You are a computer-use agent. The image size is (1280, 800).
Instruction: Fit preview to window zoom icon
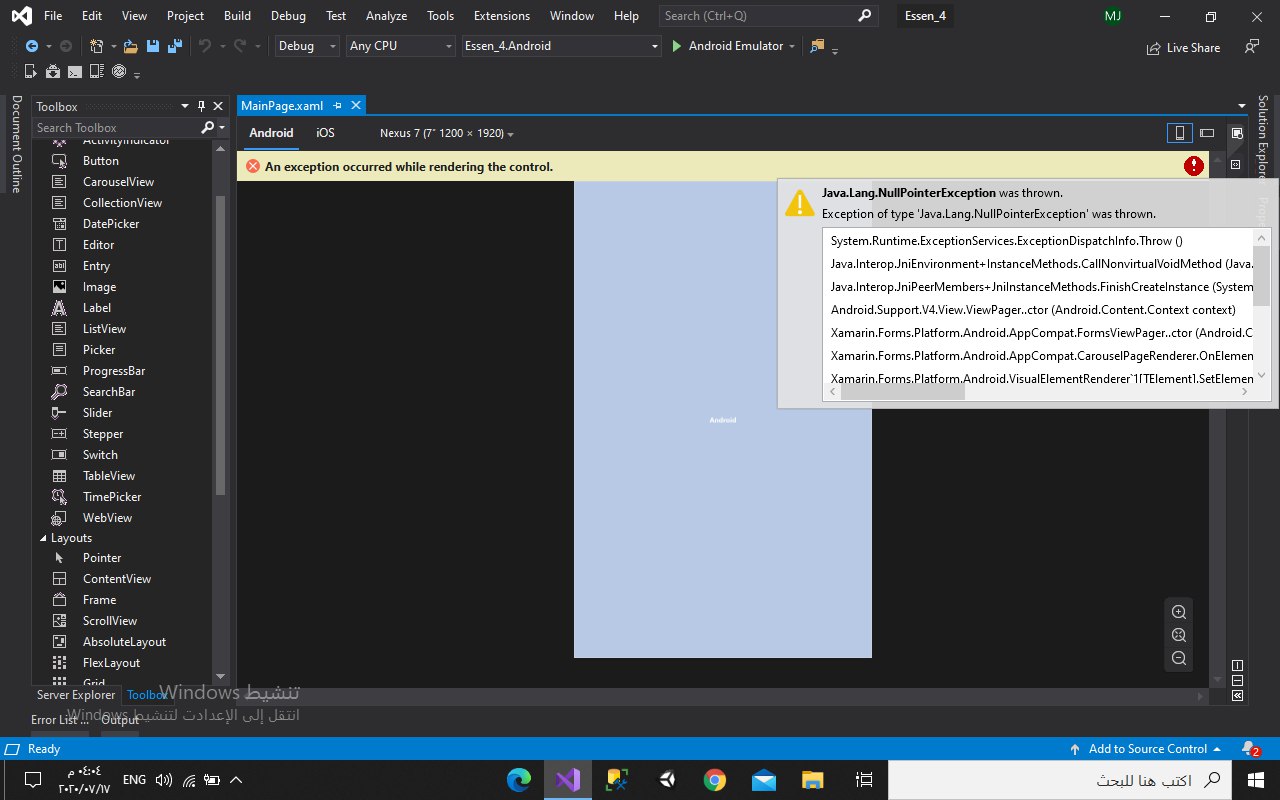1179,635
